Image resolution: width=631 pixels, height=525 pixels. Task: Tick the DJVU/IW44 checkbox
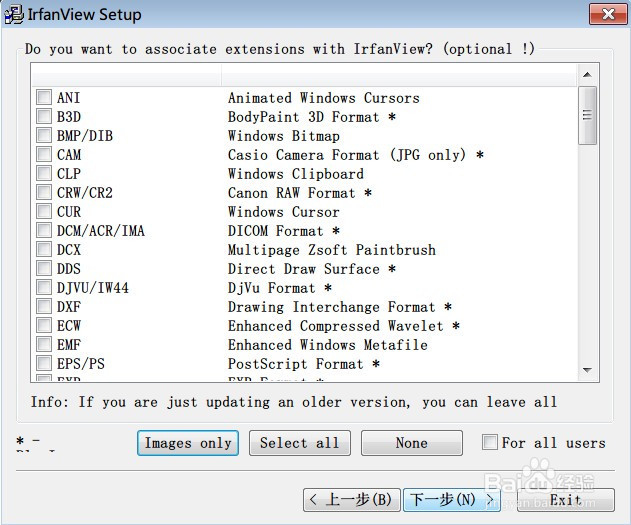coord(44,287)
